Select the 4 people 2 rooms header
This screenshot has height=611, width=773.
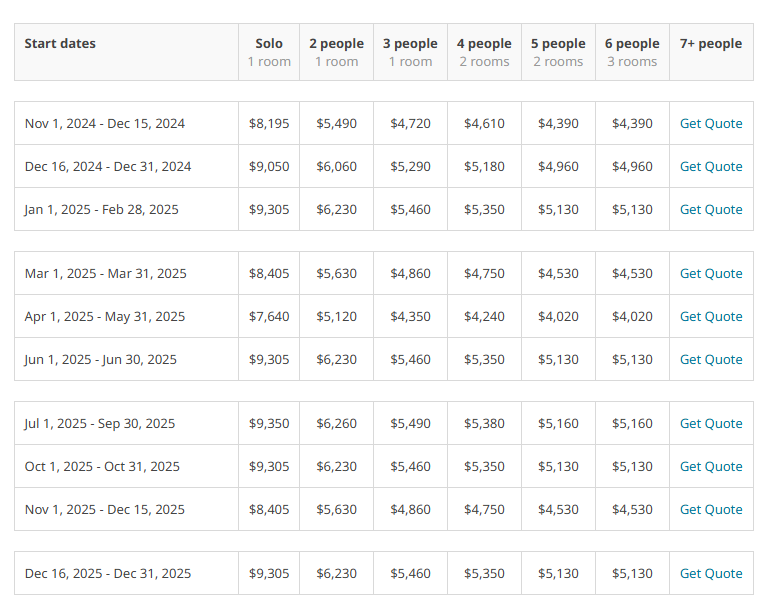tap(485, 52)
